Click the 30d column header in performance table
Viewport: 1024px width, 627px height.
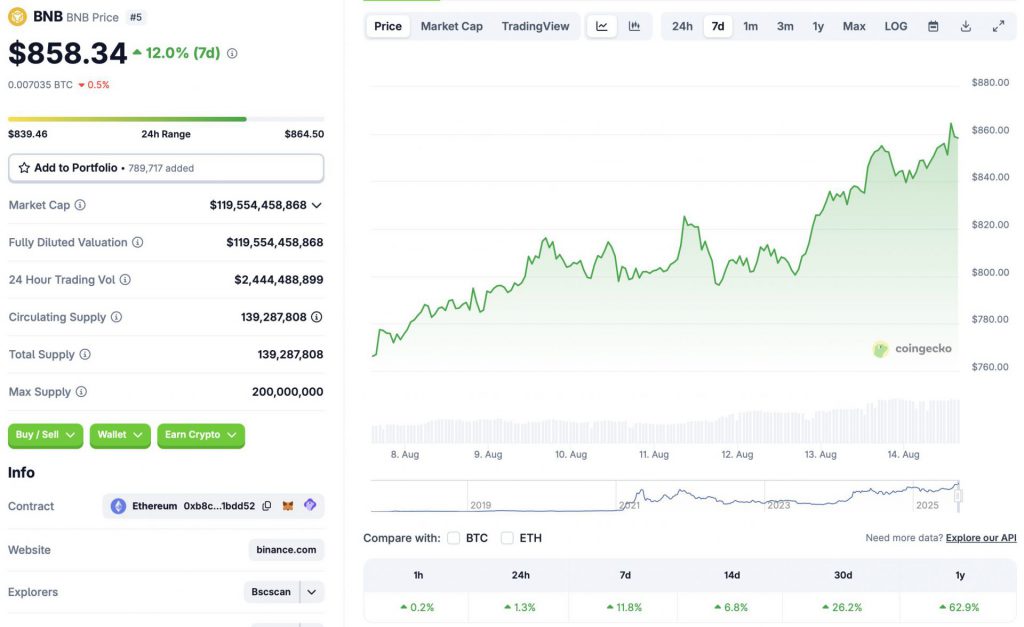pos(843,575)
